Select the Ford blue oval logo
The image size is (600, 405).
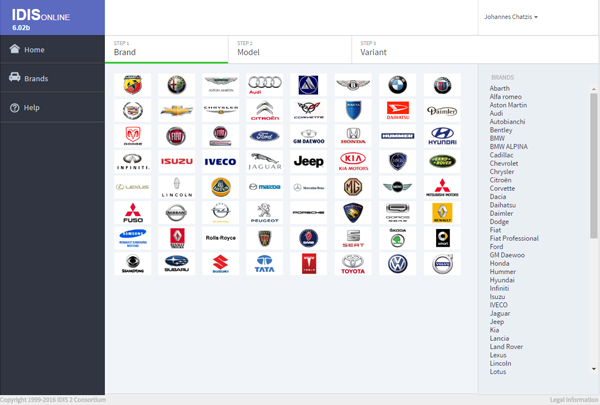(x=264, y=136)
